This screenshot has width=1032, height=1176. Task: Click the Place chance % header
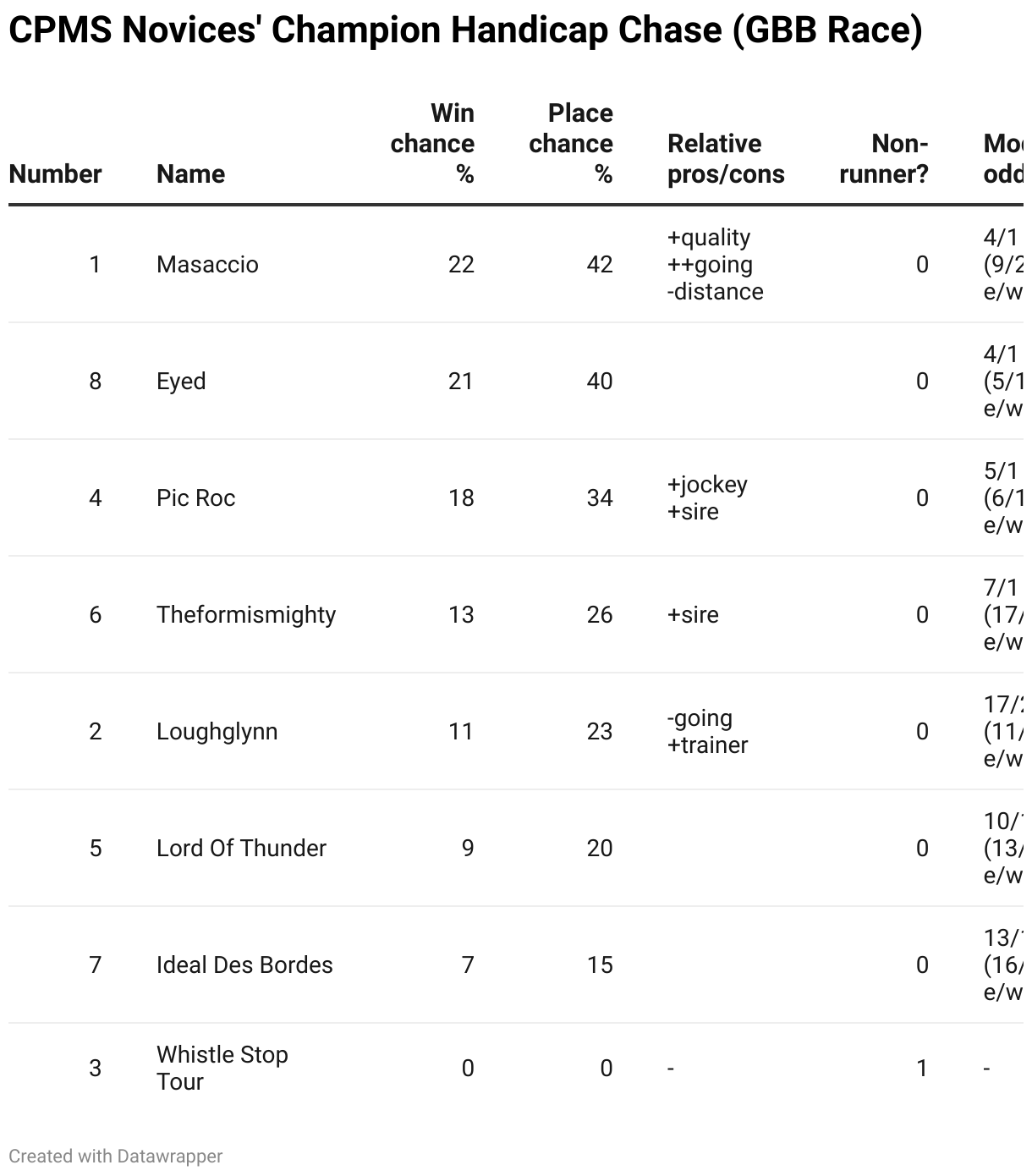tap(571, 144)
